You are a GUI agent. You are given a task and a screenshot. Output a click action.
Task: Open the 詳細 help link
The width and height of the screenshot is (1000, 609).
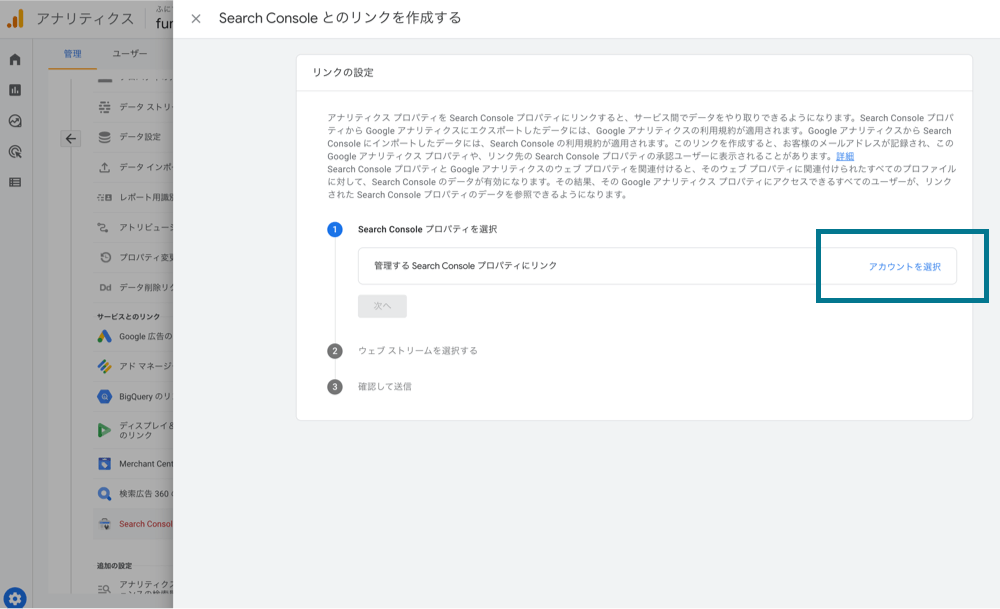tap(845, 156)
